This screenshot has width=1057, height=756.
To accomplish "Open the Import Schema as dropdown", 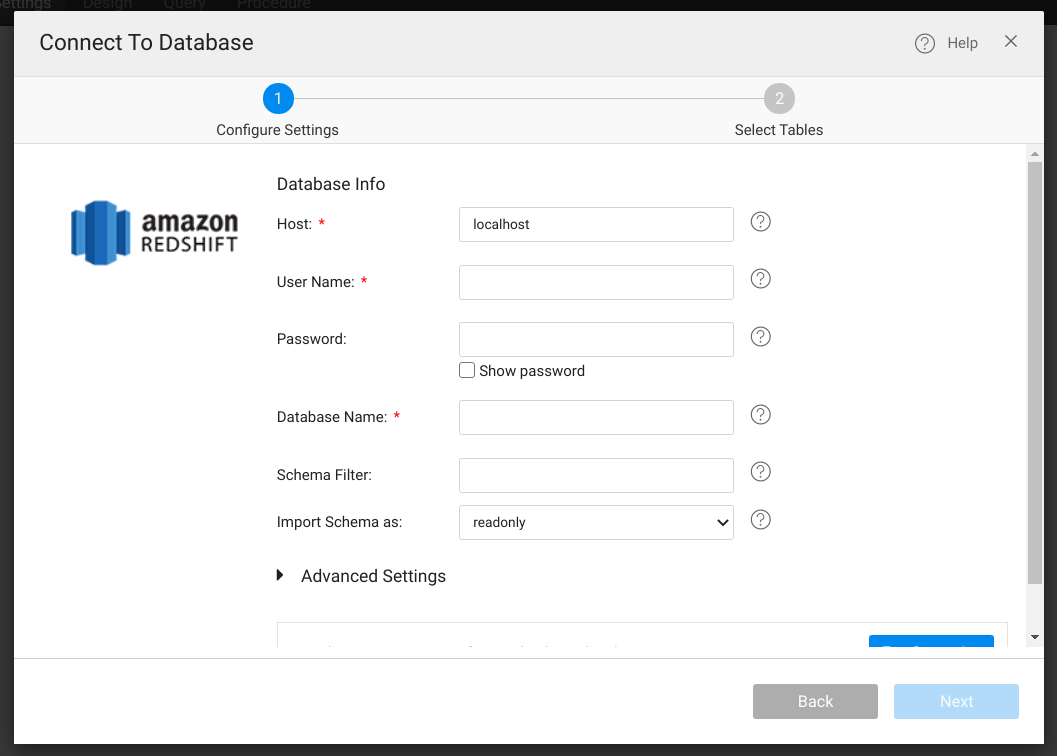I will pos(596,522).
